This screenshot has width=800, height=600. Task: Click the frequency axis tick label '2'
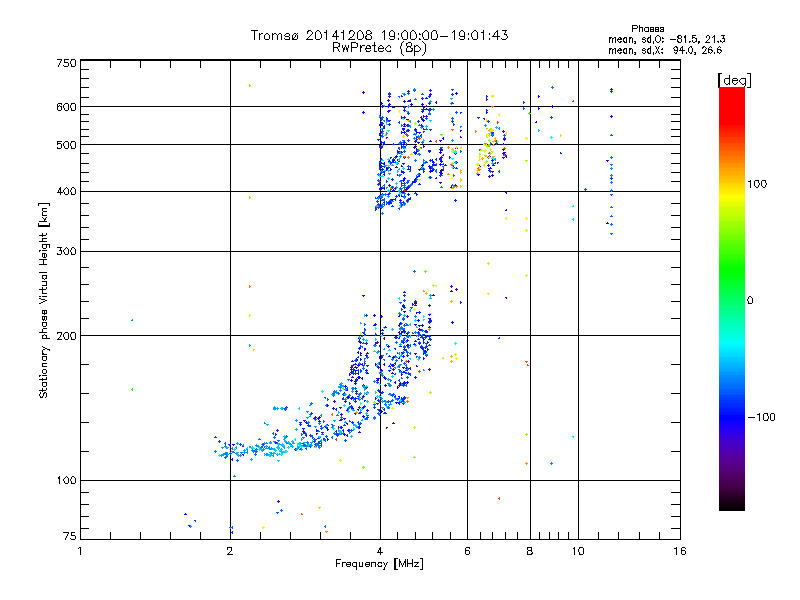230,551
